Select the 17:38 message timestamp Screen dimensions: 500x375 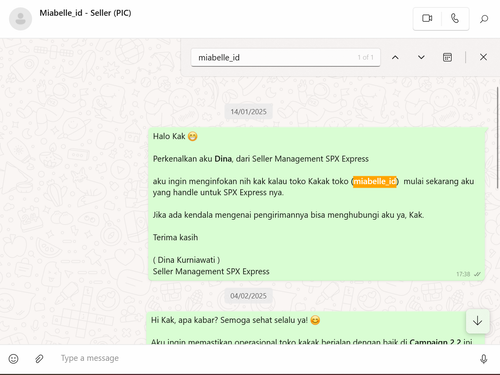click(463, 274)
